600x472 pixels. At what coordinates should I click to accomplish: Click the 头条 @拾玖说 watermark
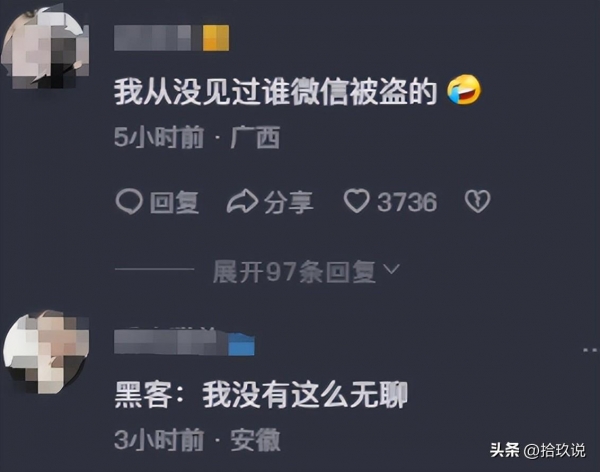(x=538, y=450)
